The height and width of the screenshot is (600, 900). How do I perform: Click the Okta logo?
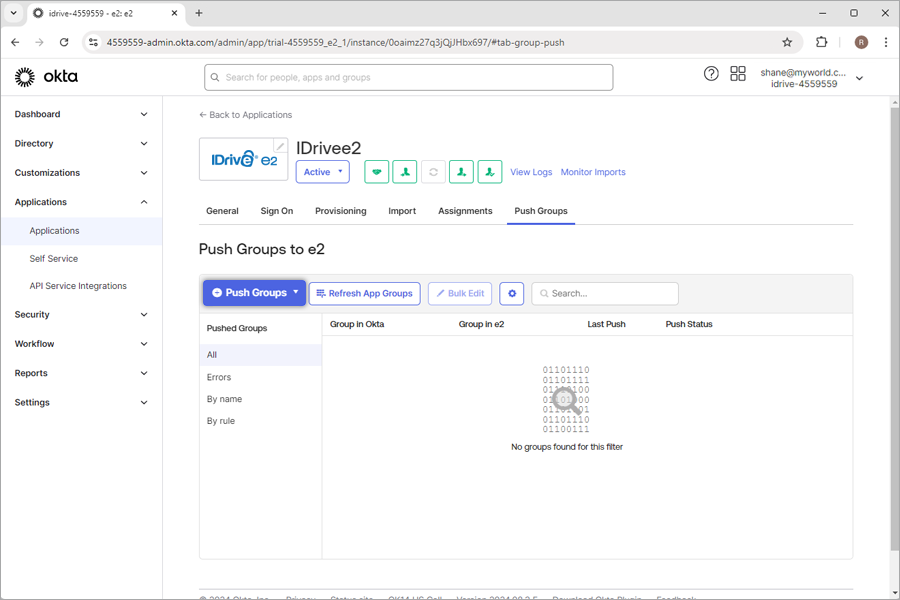click(x=46, y=76)
